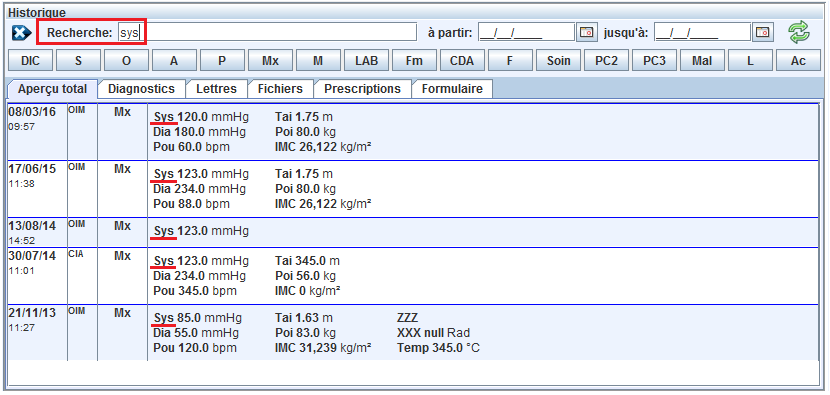Open the Diagnostics tab
Viewport: 830px width, 395px height.
(141, 89)
